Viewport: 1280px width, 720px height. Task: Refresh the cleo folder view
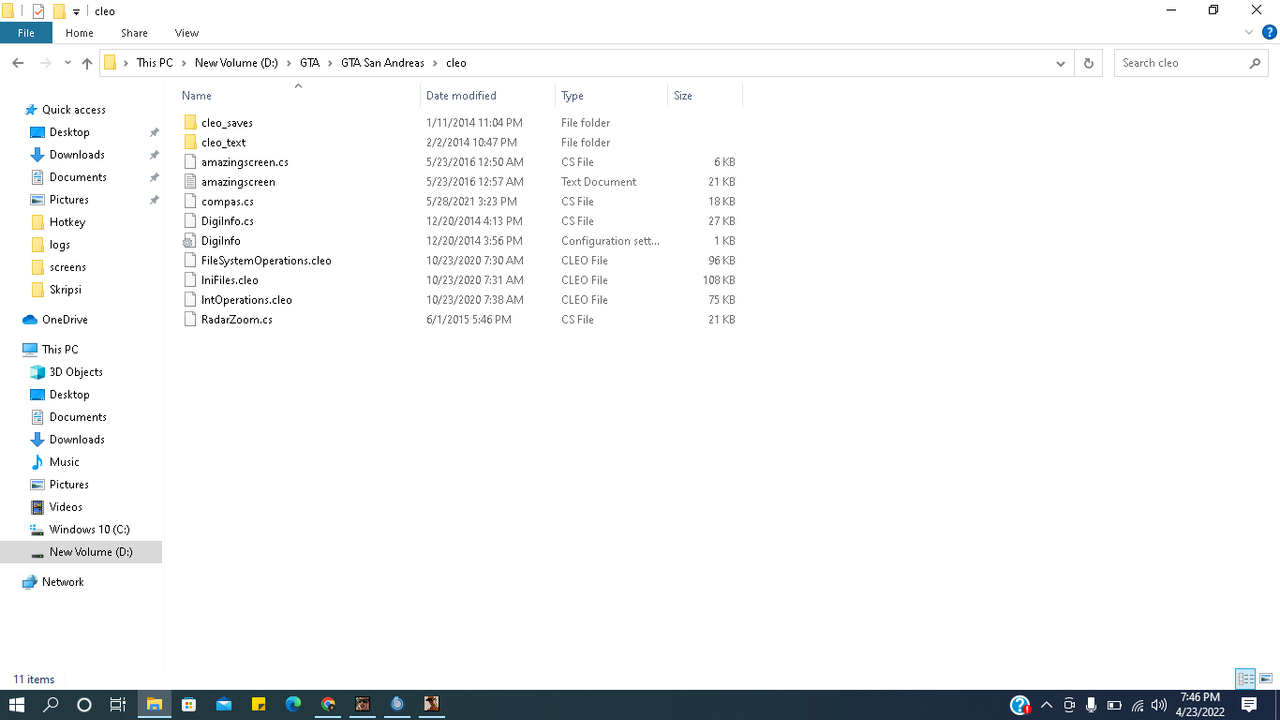[x=1089, y=63]
